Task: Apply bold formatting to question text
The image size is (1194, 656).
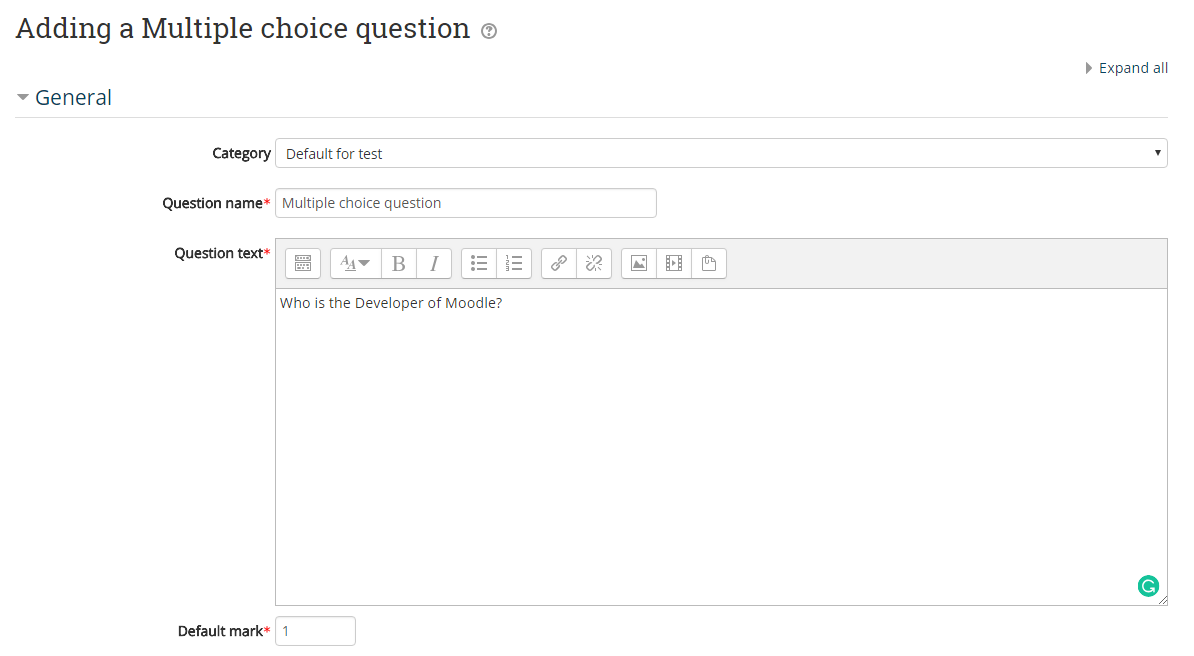Action: click(398, 263)
